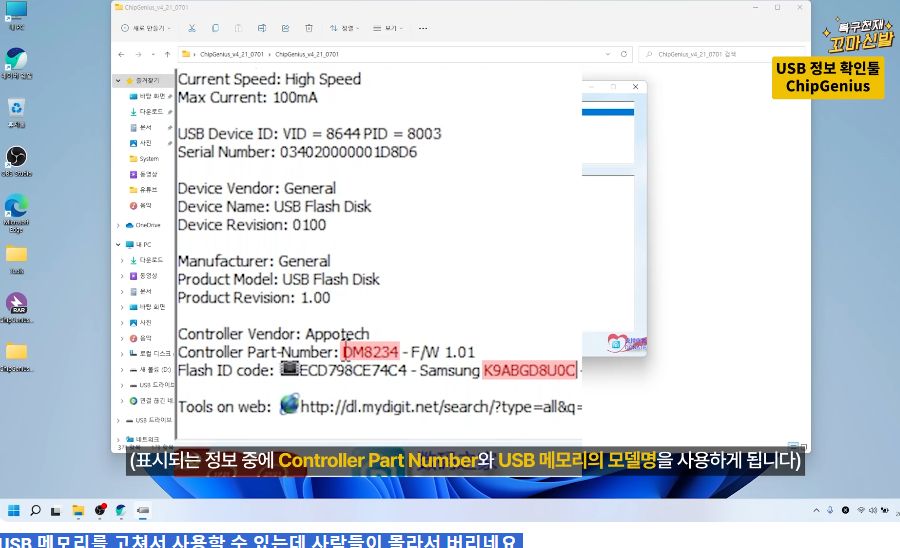Open 동영상 under 내 PC
The height and width of the screenshot is (548, 900).
click(143, 276)
